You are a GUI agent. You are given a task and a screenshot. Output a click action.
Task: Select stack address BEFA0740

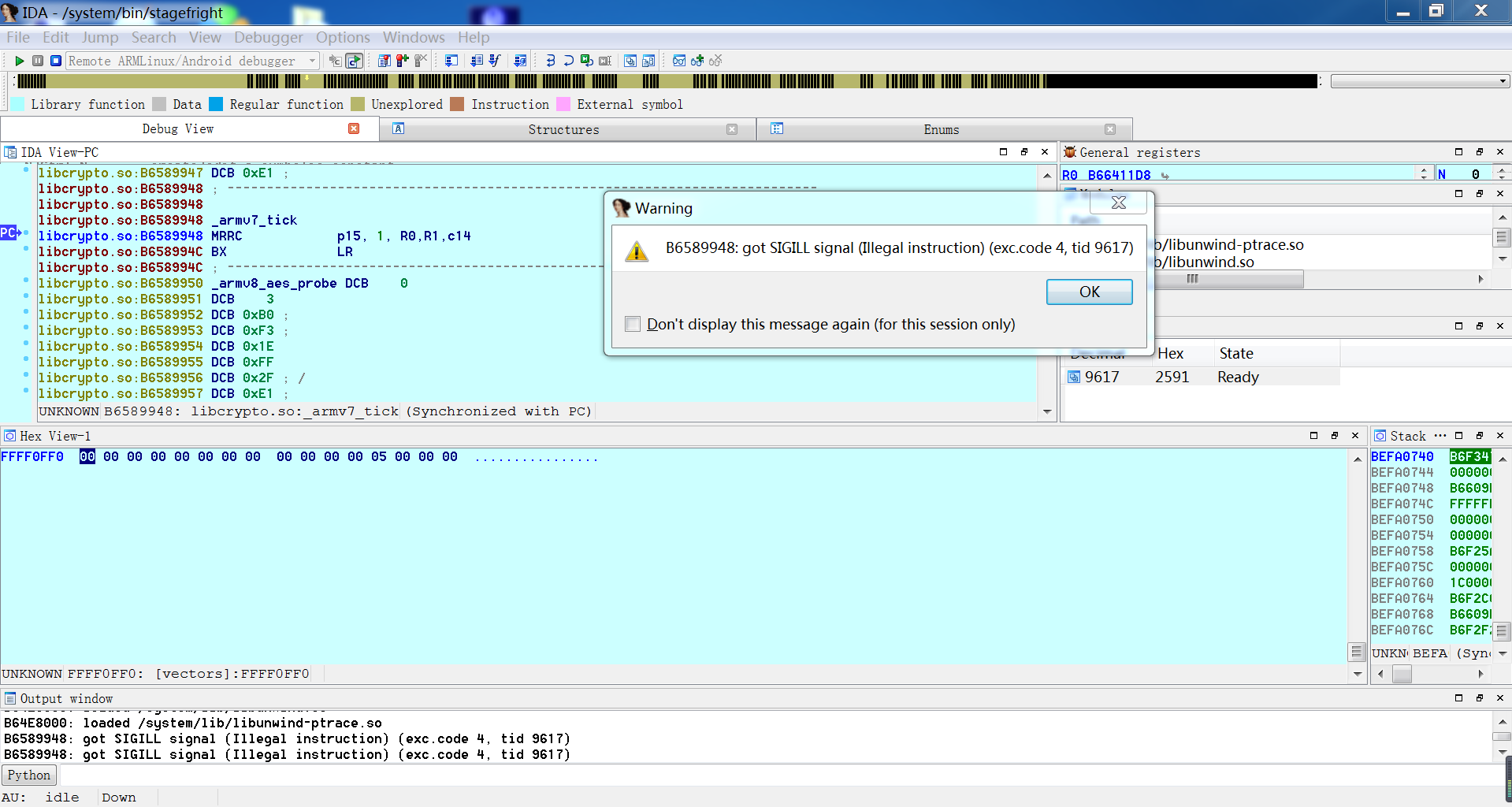[x=1402, y=456]
